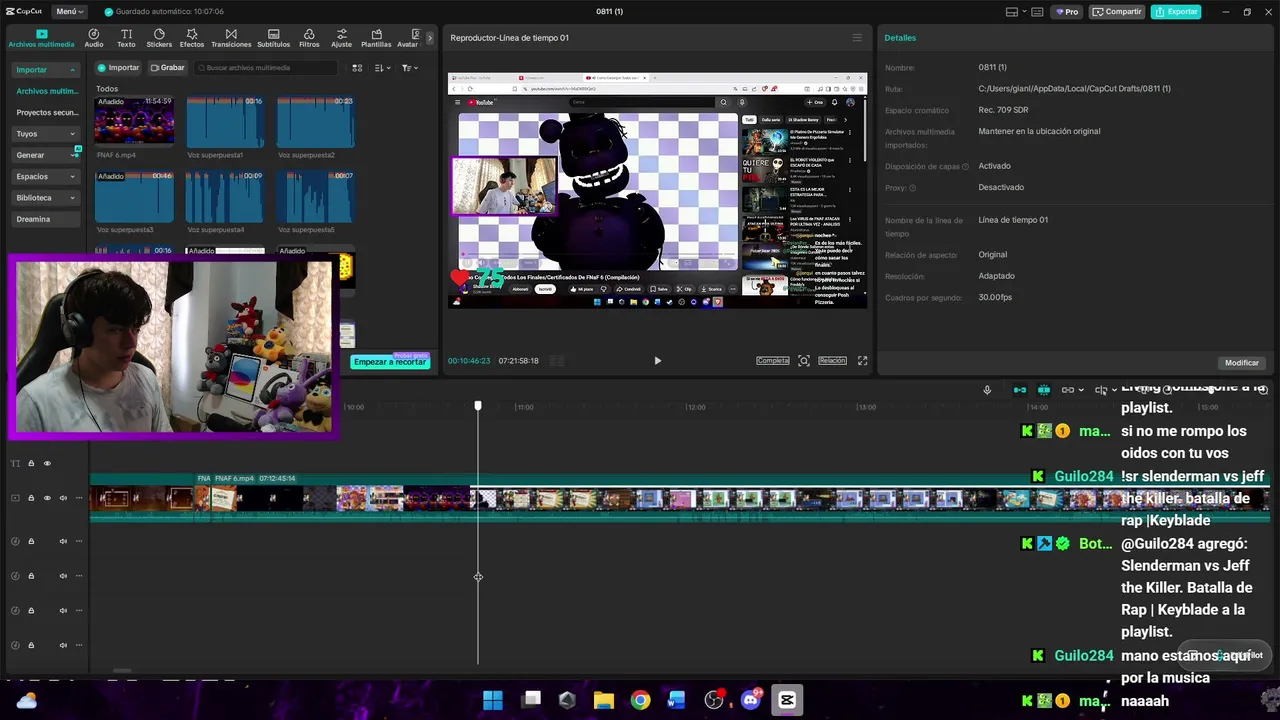Viewport: 1280px width, 720px height.
Task: Focus the Buscar archivos multimedia search field
Action: click(x=266, y=68)
